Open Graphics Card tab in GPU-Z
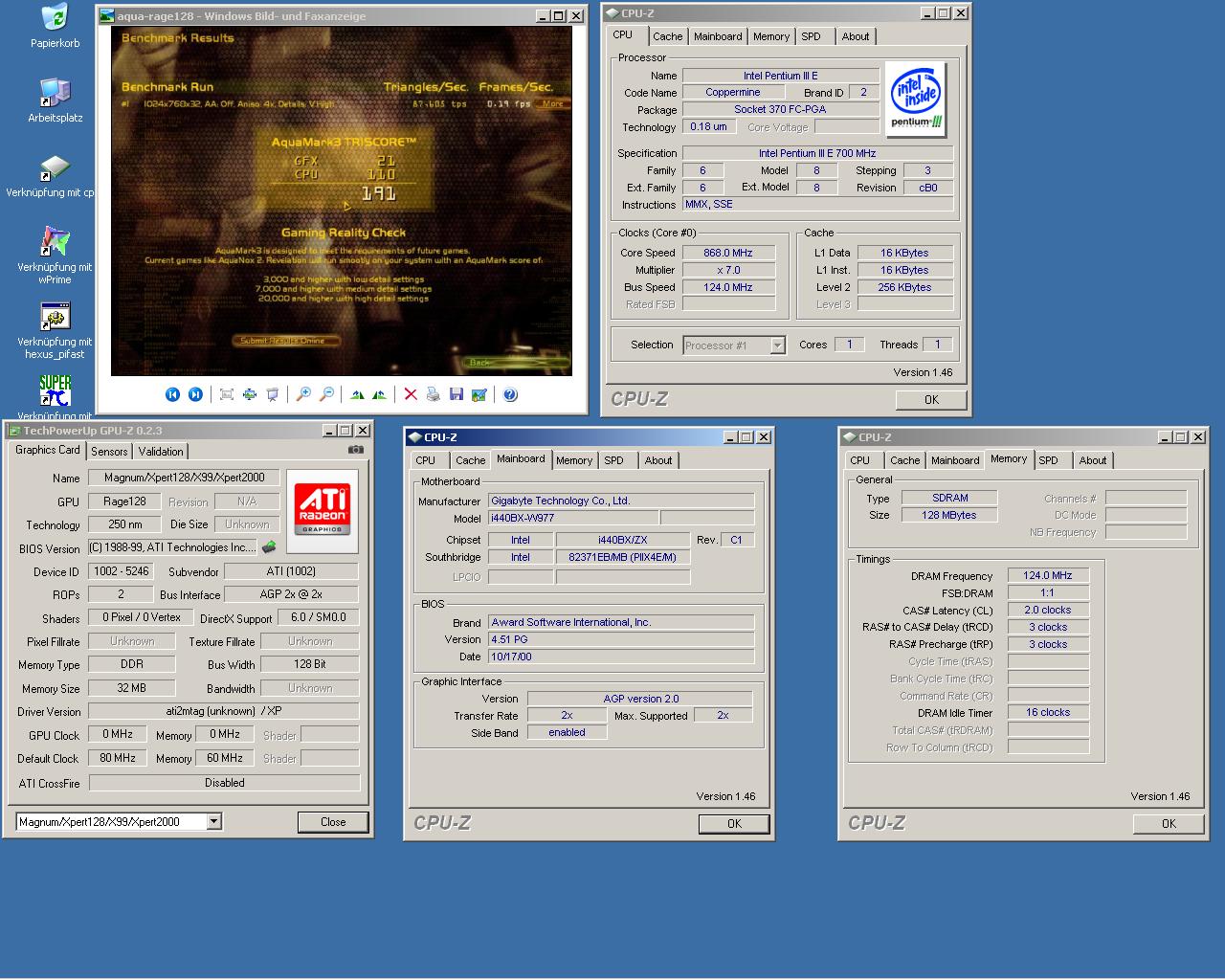 tap(48, 450)
